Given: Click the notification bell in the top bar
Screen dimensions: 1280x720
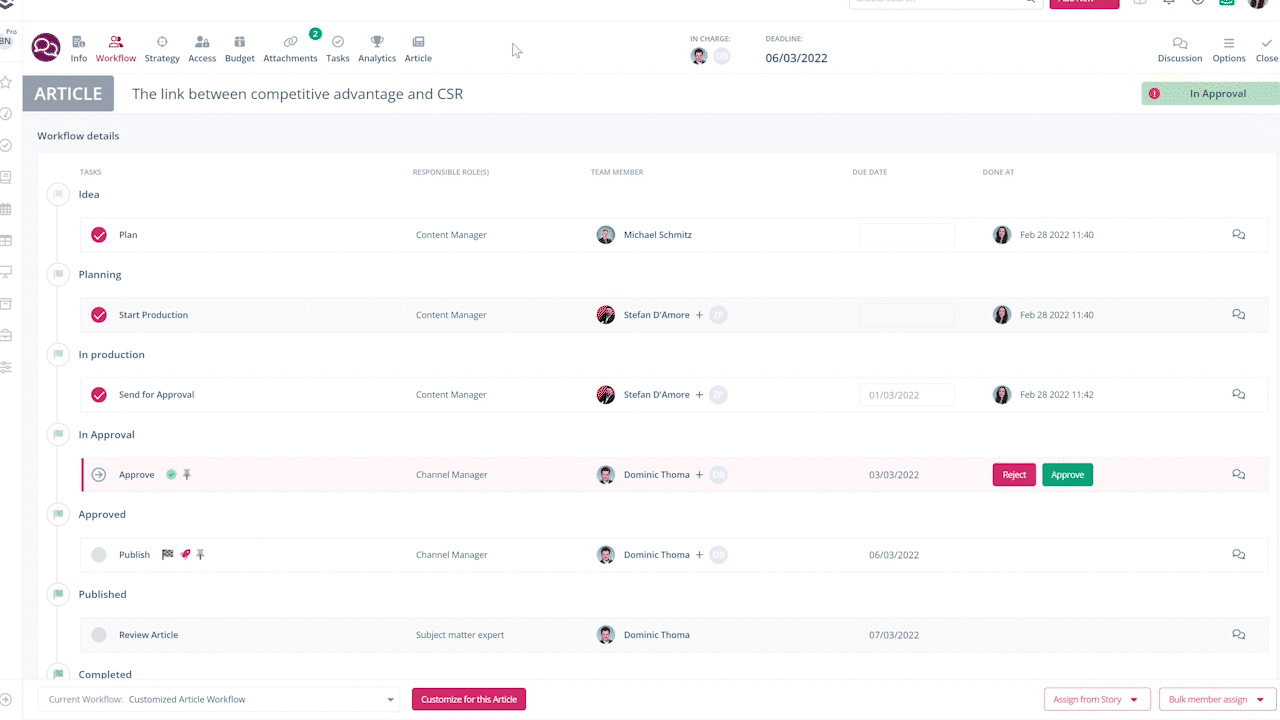Looking at the screenshot, I should click(1168, 5).
